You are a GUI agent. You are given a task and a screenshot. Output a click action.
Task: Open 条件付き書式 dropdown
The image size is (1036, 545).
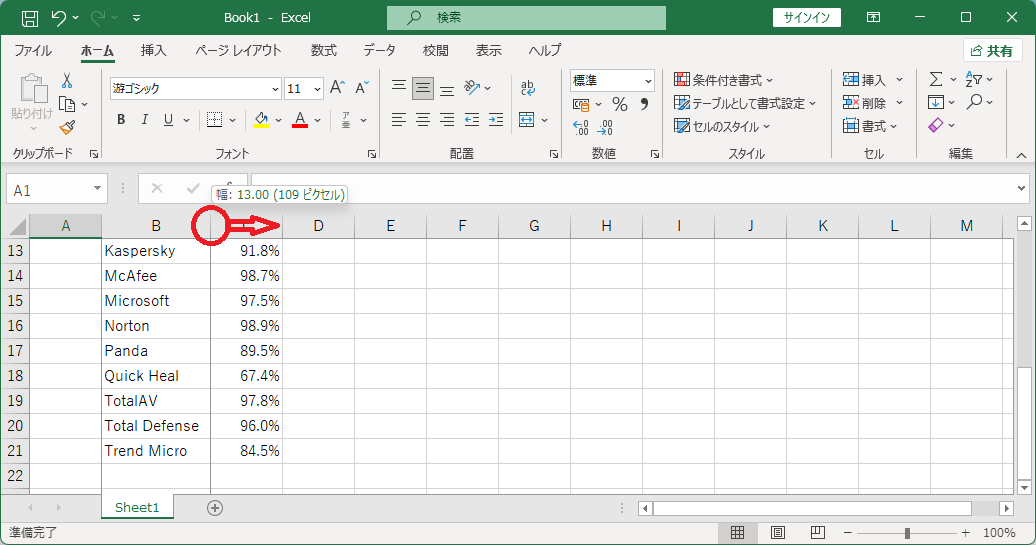tap(723, 80)
